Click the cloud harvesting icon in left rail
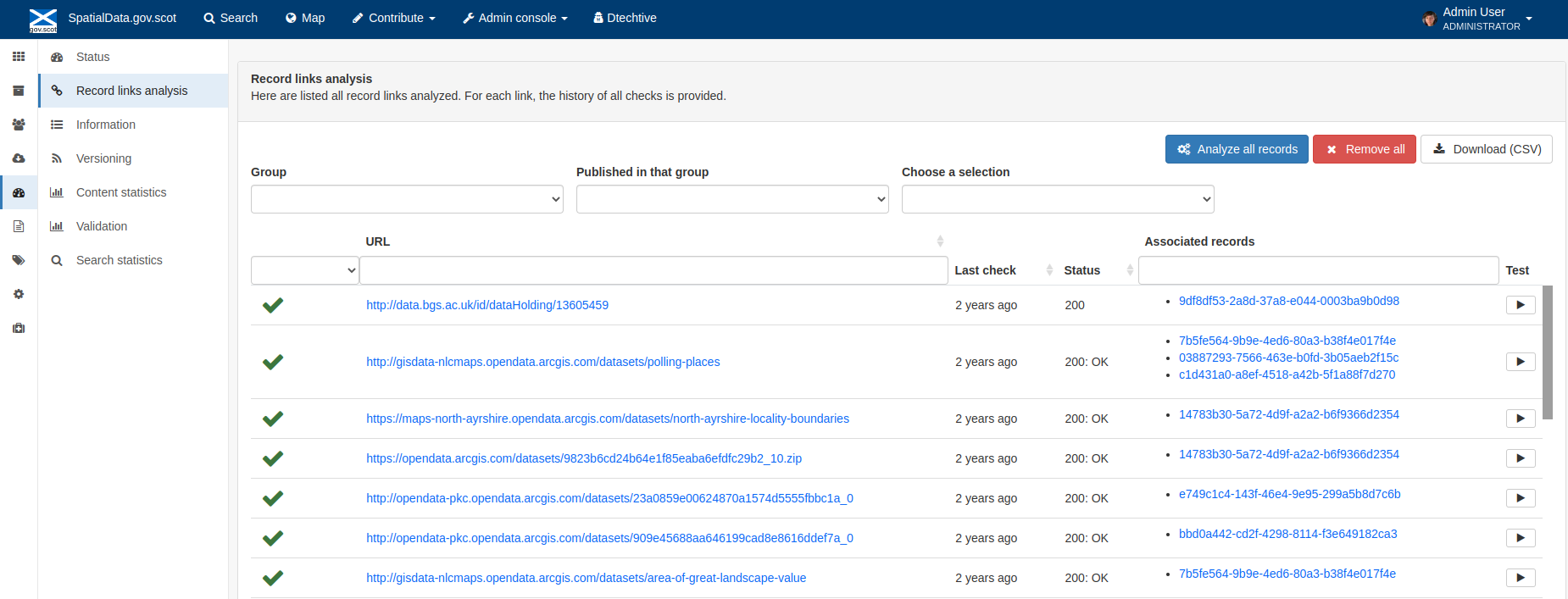The image size is (1568, 599). (19, 158)
